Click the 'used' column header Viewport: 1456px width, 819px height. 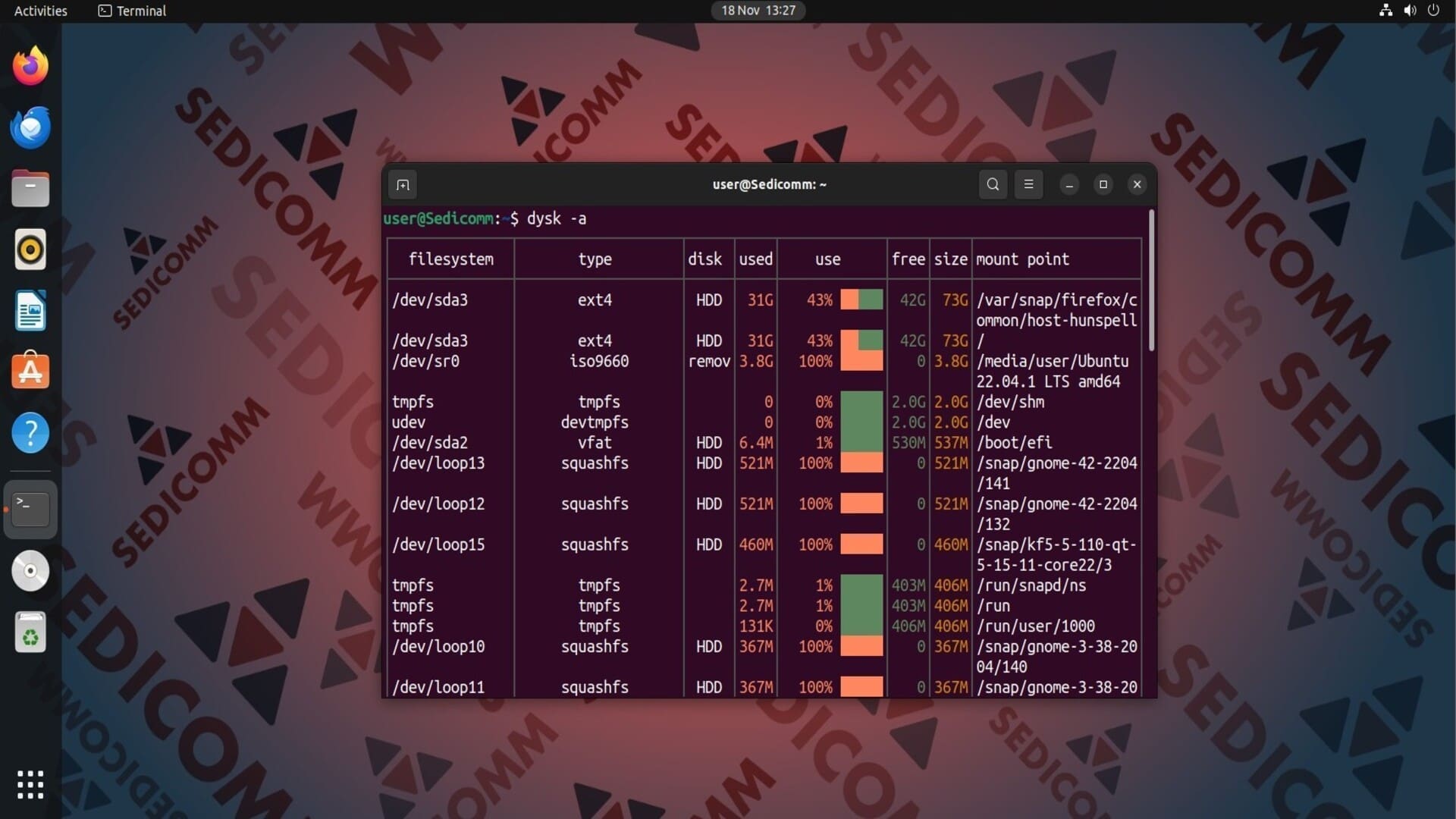coord(755,259)
